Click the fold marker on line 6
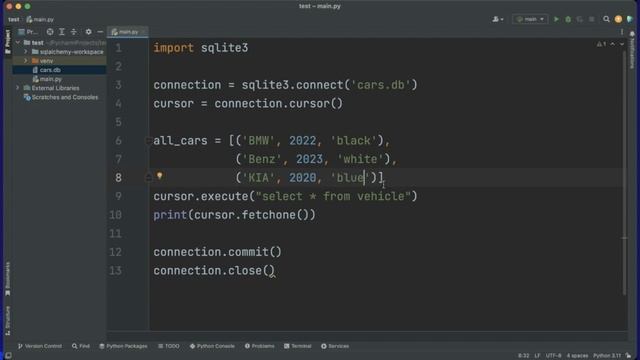 [x=149, y=140]
